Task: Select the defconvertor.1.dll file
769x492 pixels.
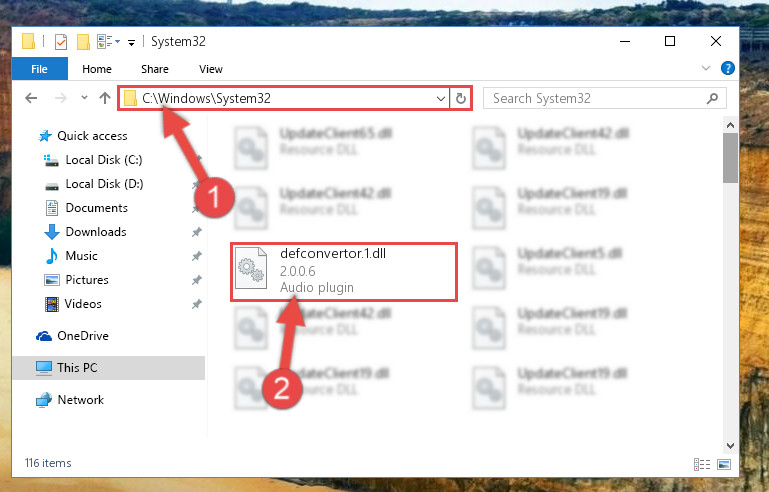Action: 344,271
